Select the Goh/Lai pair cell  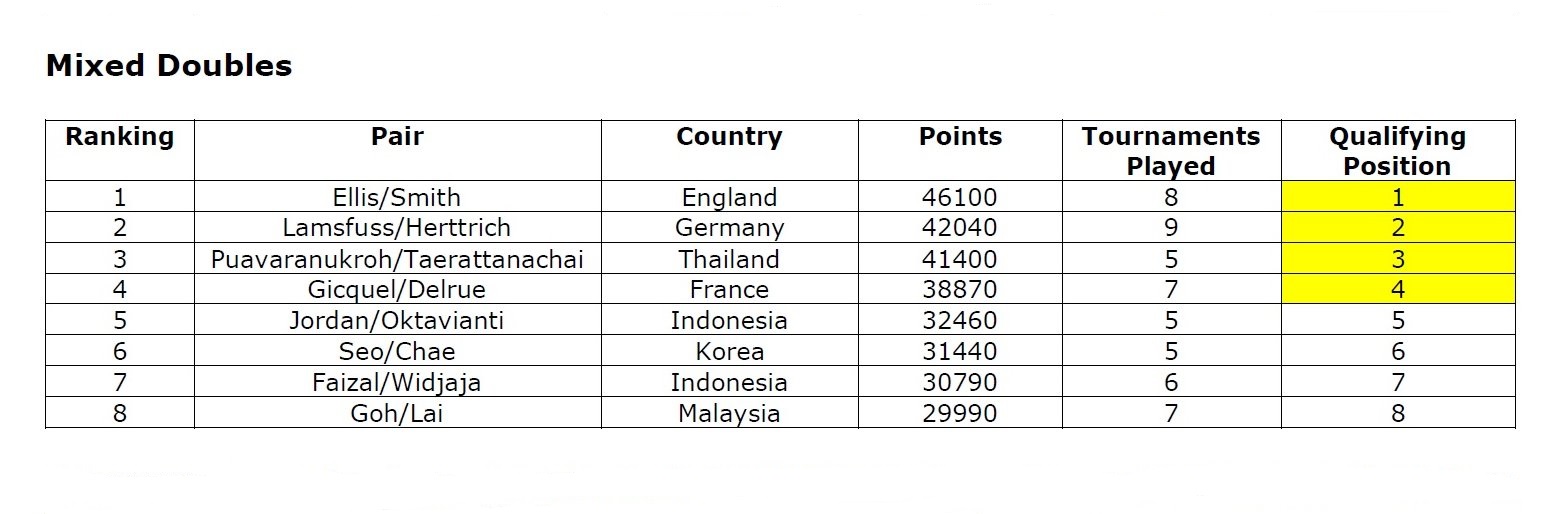coord(397,413)
